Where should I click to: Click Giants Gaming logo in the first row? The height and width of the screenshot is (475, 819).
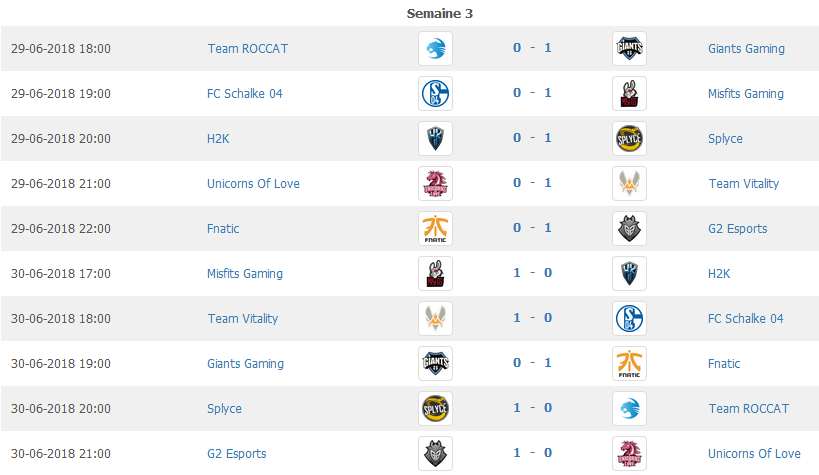point(629,49)
